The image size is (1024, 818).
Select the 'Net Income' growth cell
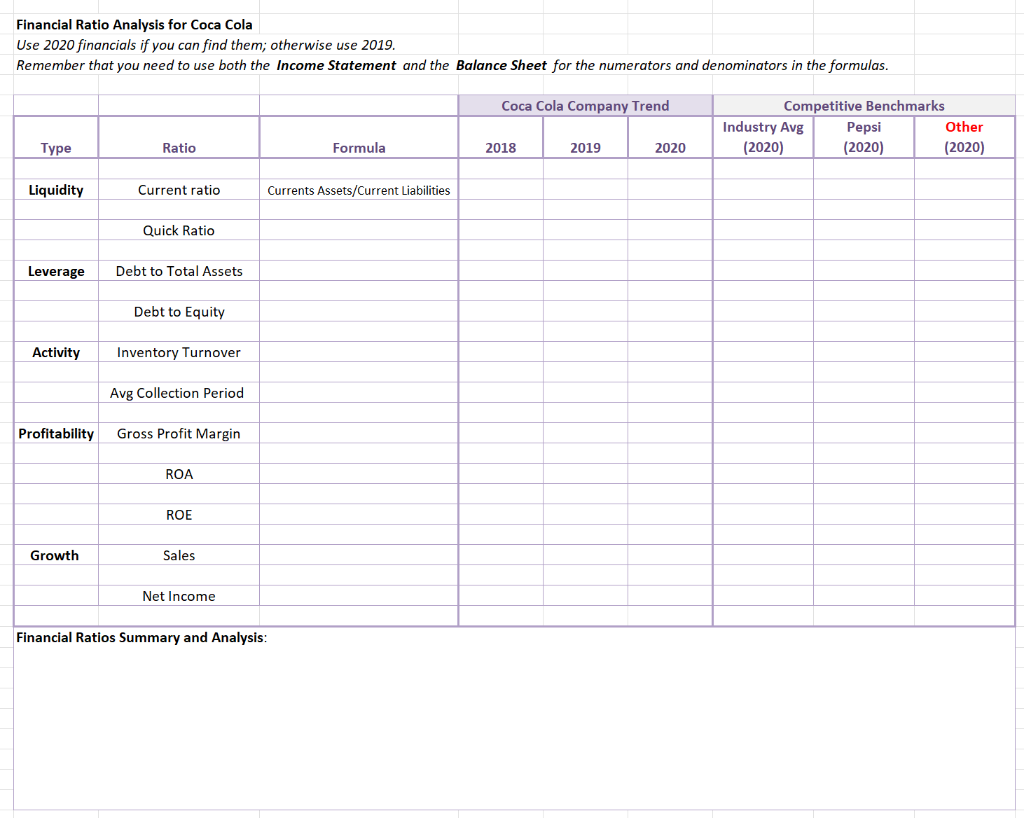179,596
